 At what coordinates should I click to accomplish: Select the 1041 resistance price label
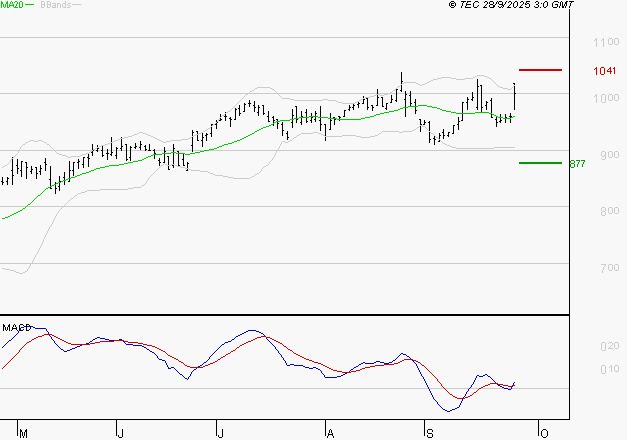point(603,71)
